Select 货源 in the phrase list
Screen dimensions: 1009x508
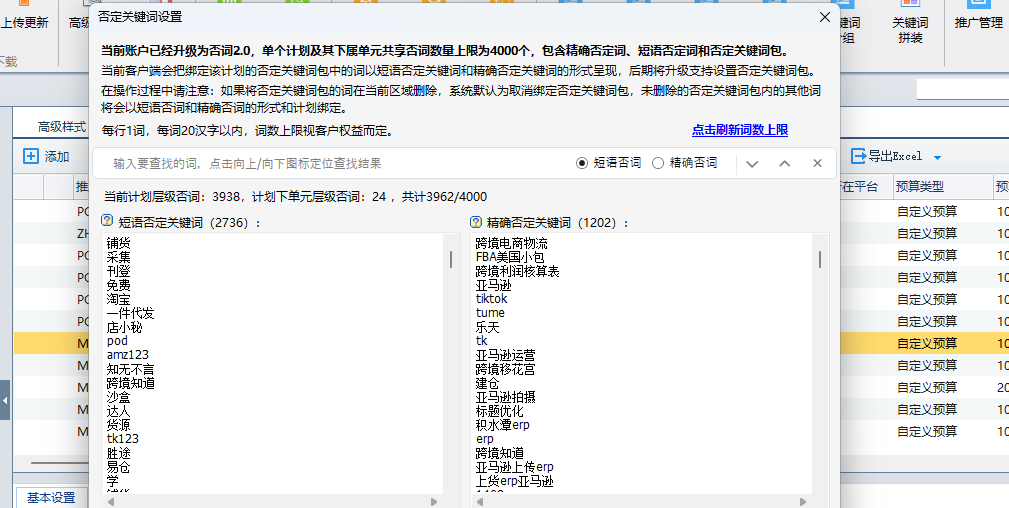point(118,425)
